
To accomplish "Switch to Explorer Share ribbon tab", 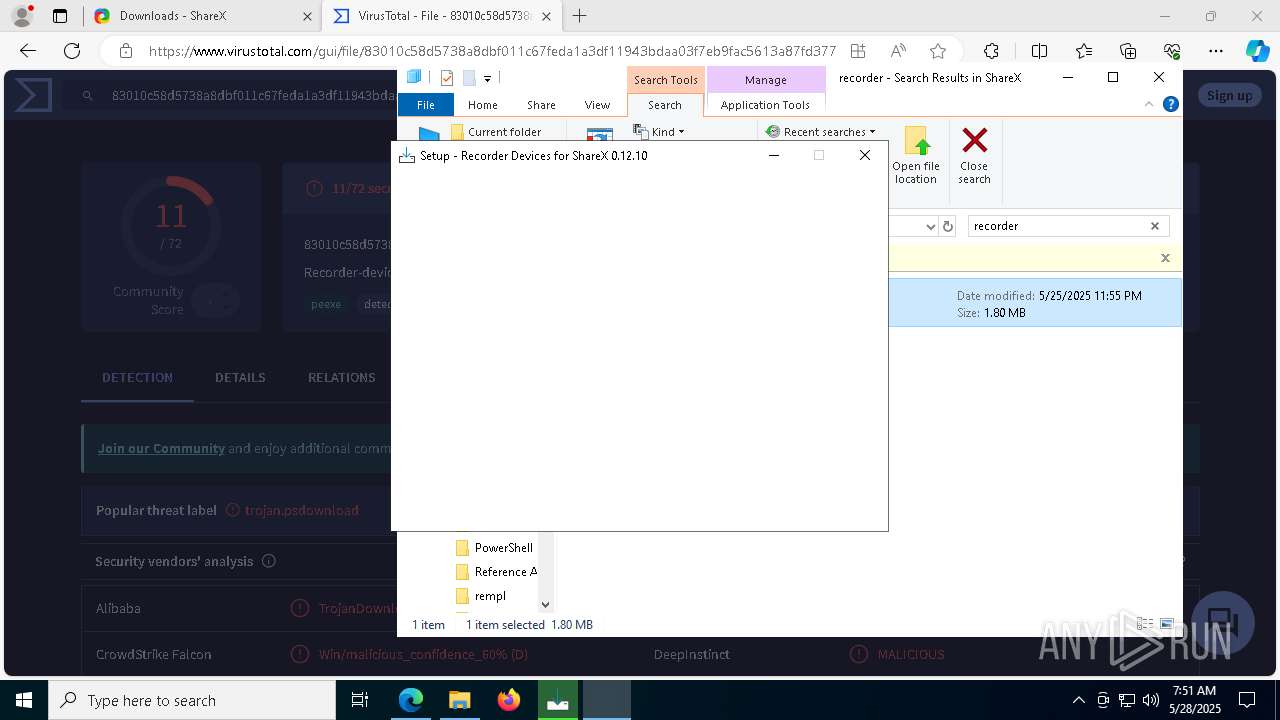I will click(541, 104).
